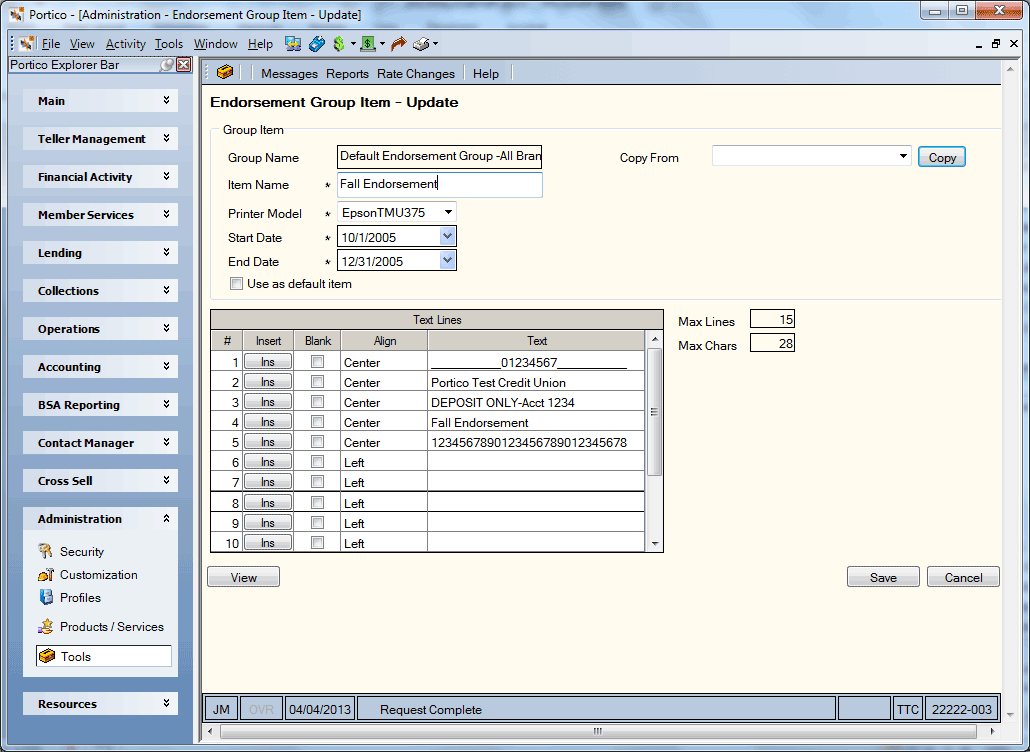
Task: Check the Blank box for line 6
Action: (x=317, y=462)
